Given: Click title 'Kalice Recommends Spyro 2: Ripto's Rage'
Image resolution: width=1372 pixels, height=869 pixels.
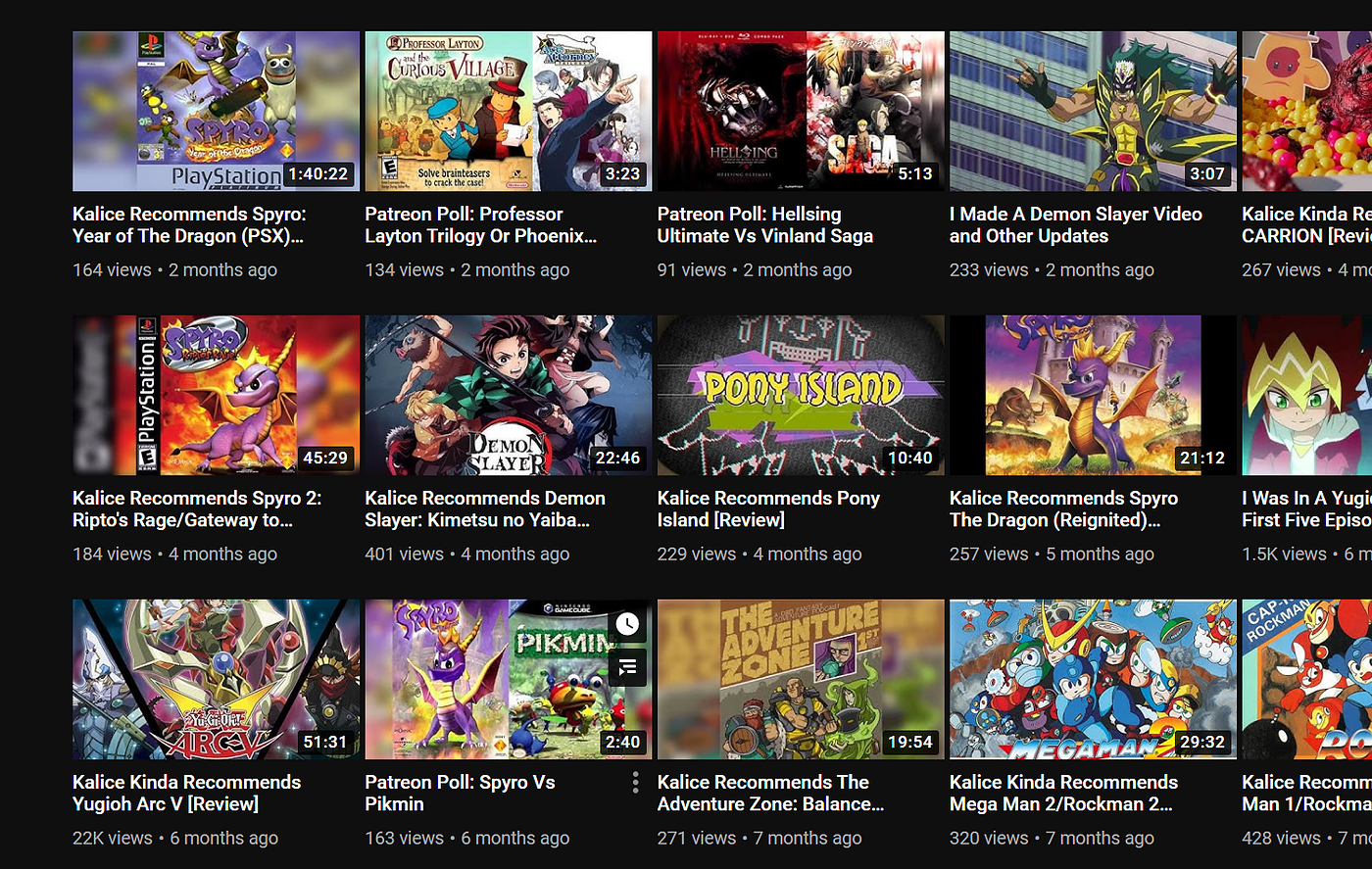Looking at the screenshot, I should 197,508.
